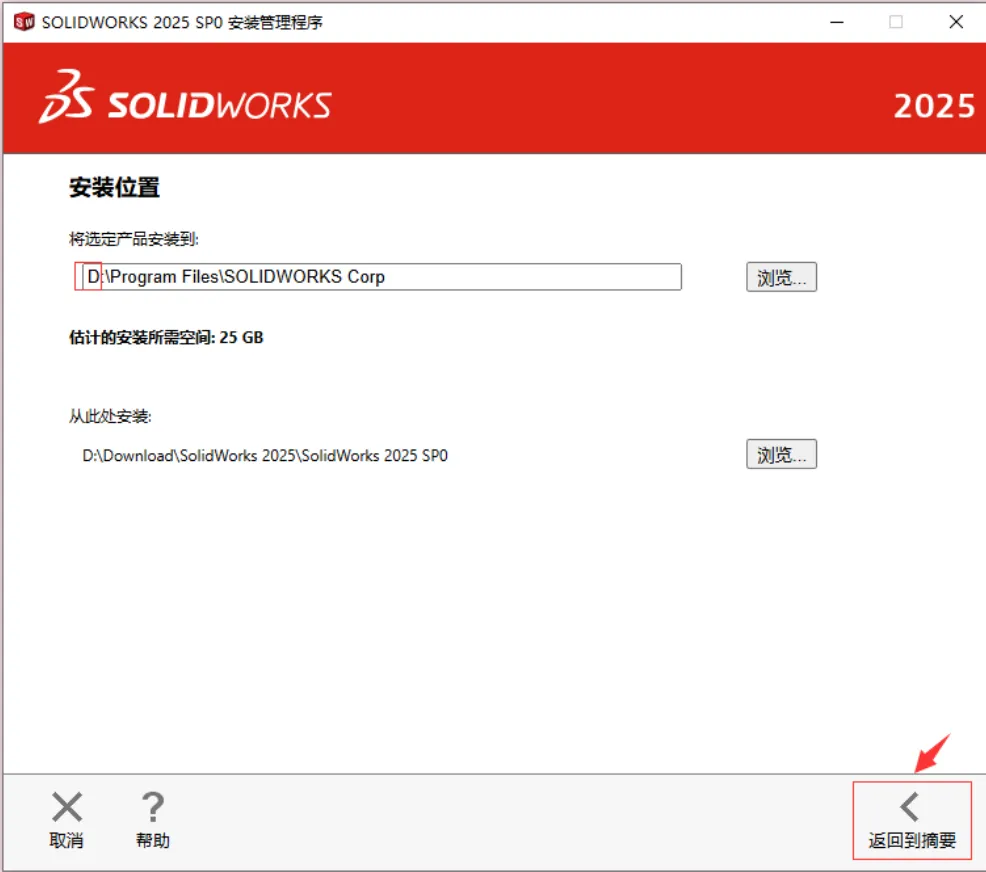
Task: Click the 2025 version text in banner
Action: 934,106
